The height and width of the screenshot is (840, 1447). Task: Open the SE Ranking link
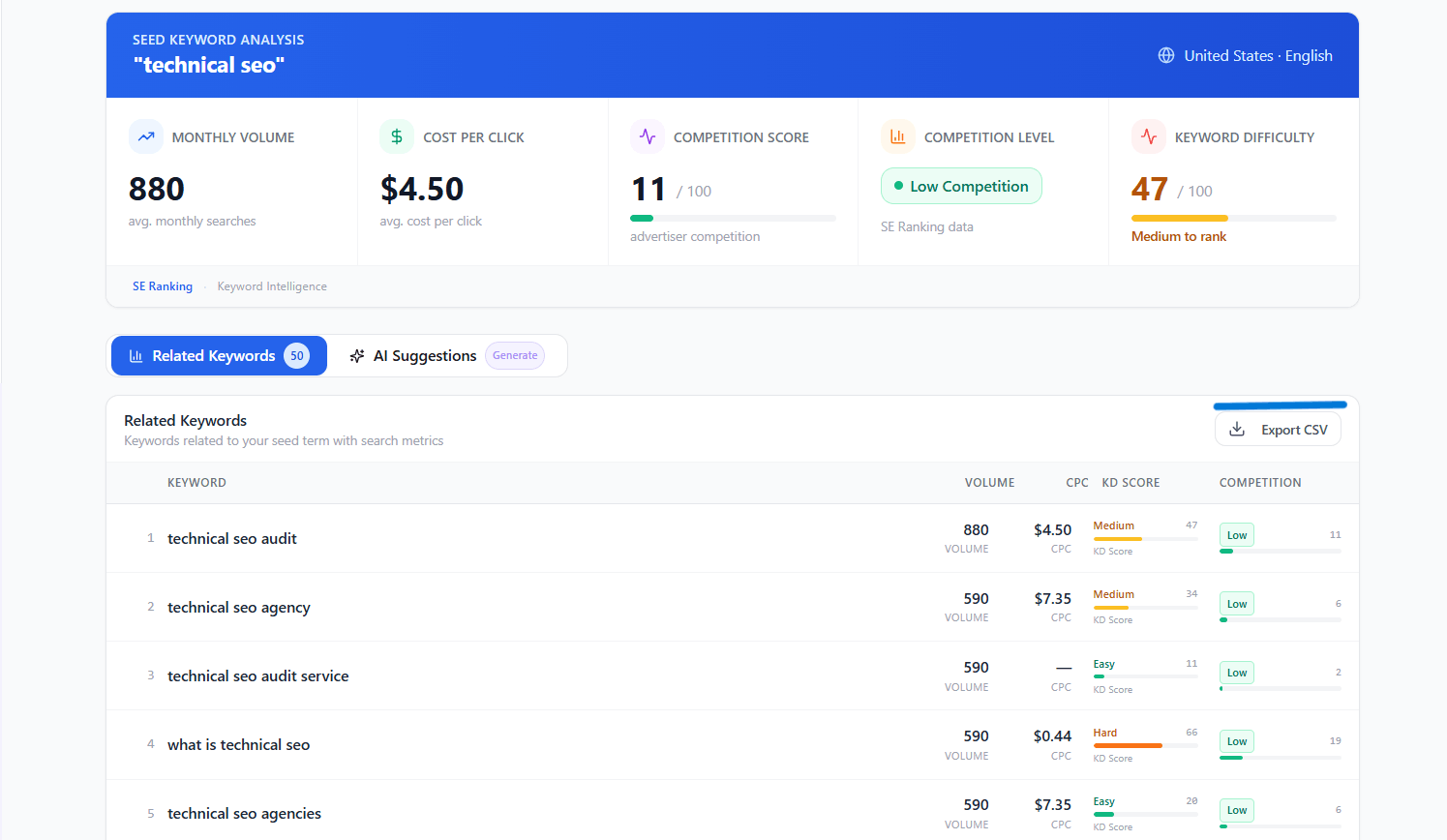tap(162, 285)
